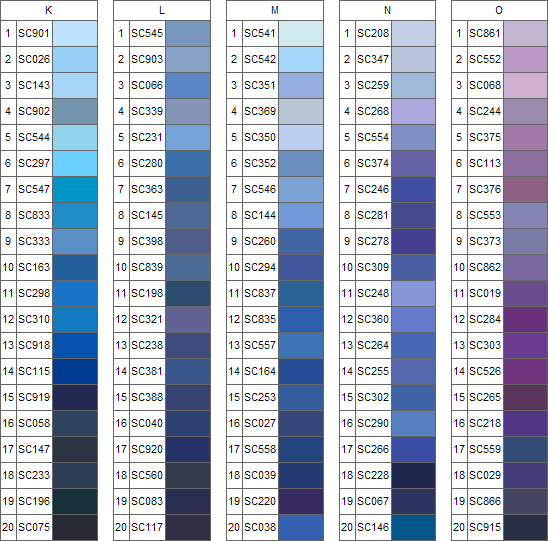The height and width of the screenshot is (541, 548).
Task: Select the SC297 code label
Action: [34, 163]
